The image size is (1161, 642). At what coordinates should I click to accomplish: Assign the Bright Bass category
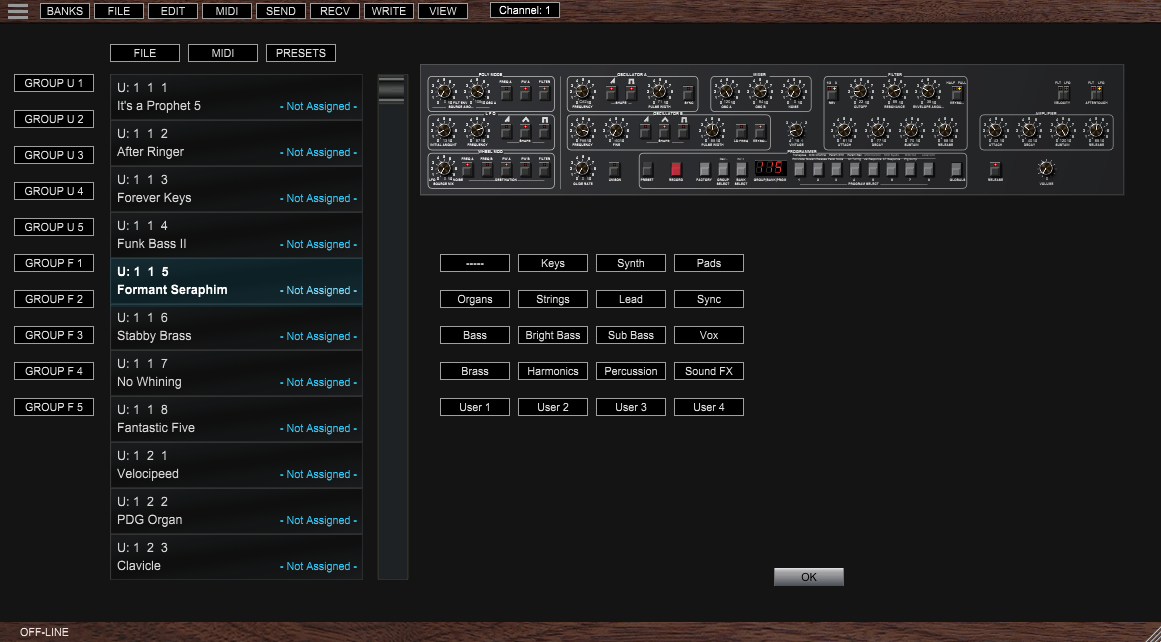pos(553,335)
